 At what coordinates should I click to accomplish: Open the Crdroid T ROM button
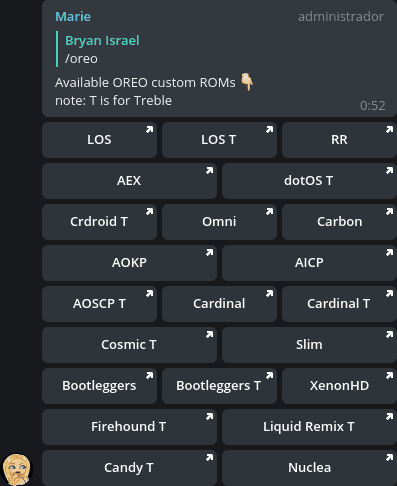pyautogui.click(x=99, y=222)
